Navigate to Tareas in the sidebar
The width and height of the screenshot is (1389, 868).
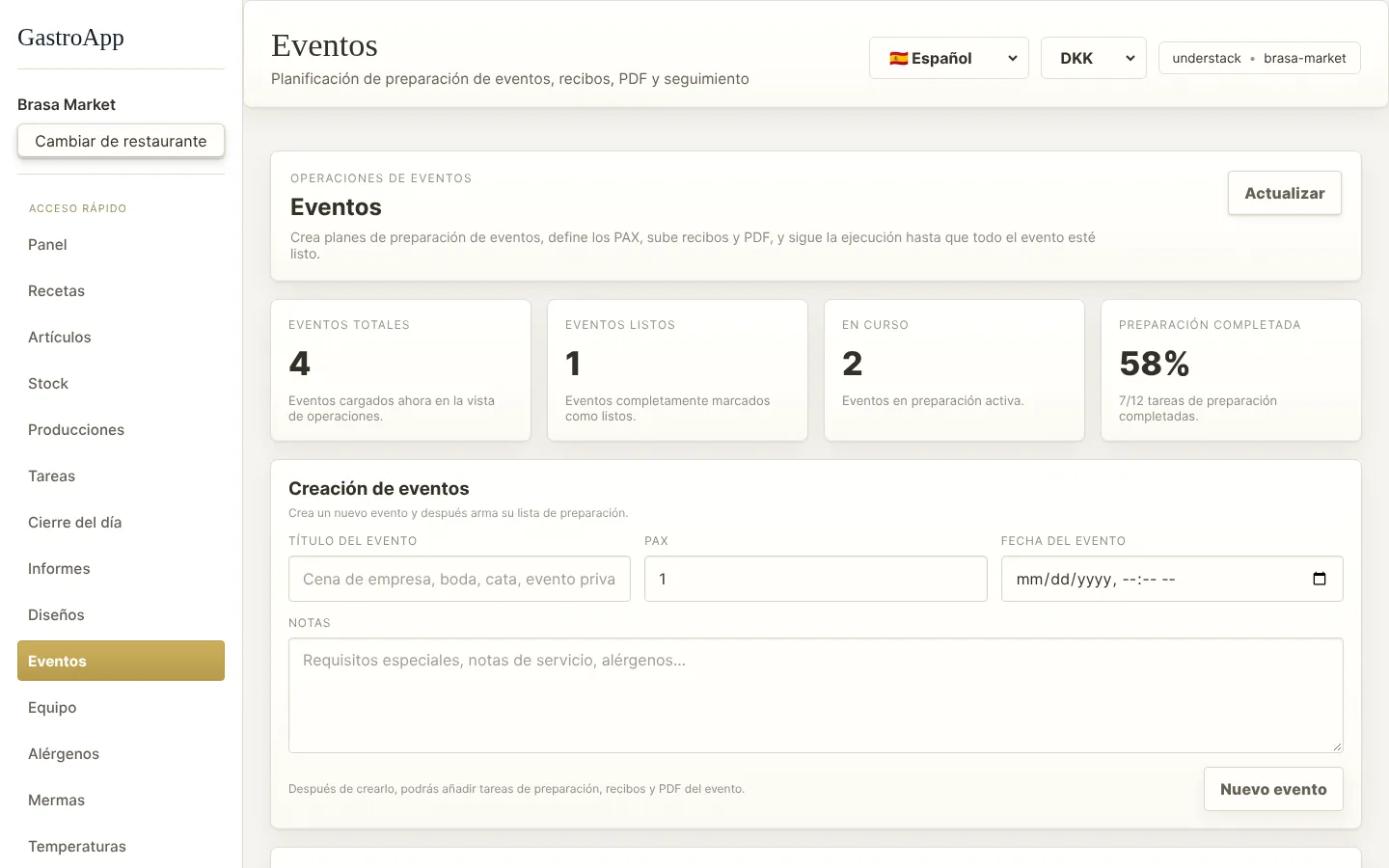pos(121,476)
